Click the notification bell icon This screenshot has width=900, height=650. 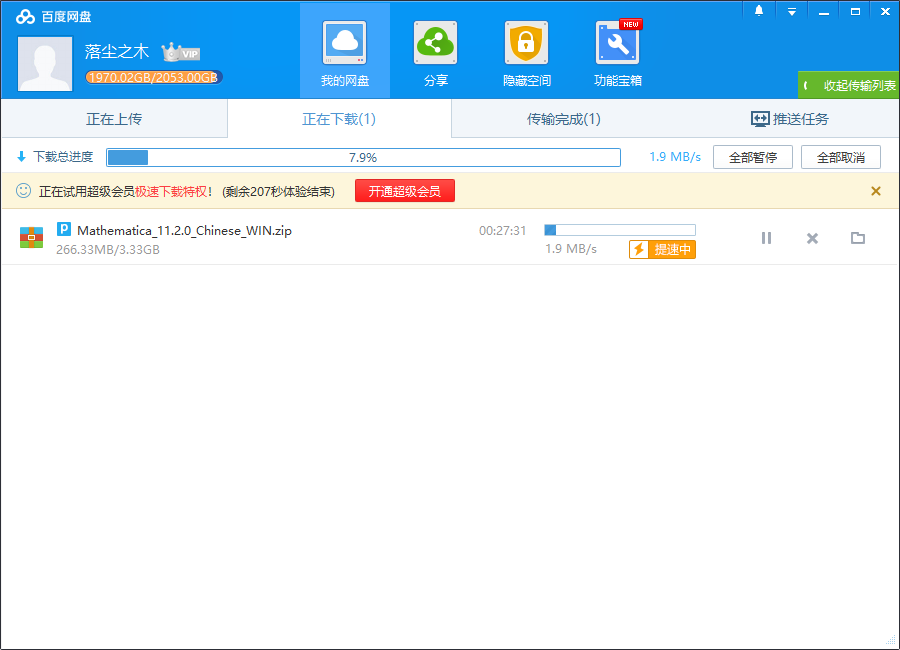point(759,11)
